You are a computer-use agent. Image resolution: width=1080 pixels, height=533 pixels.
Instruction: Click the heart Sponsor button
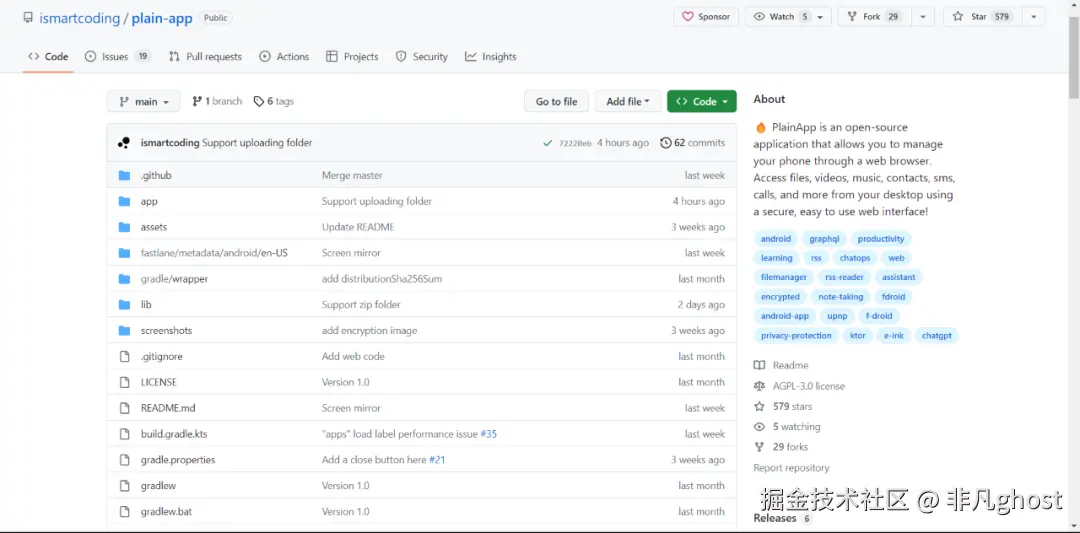pos(706,17)
